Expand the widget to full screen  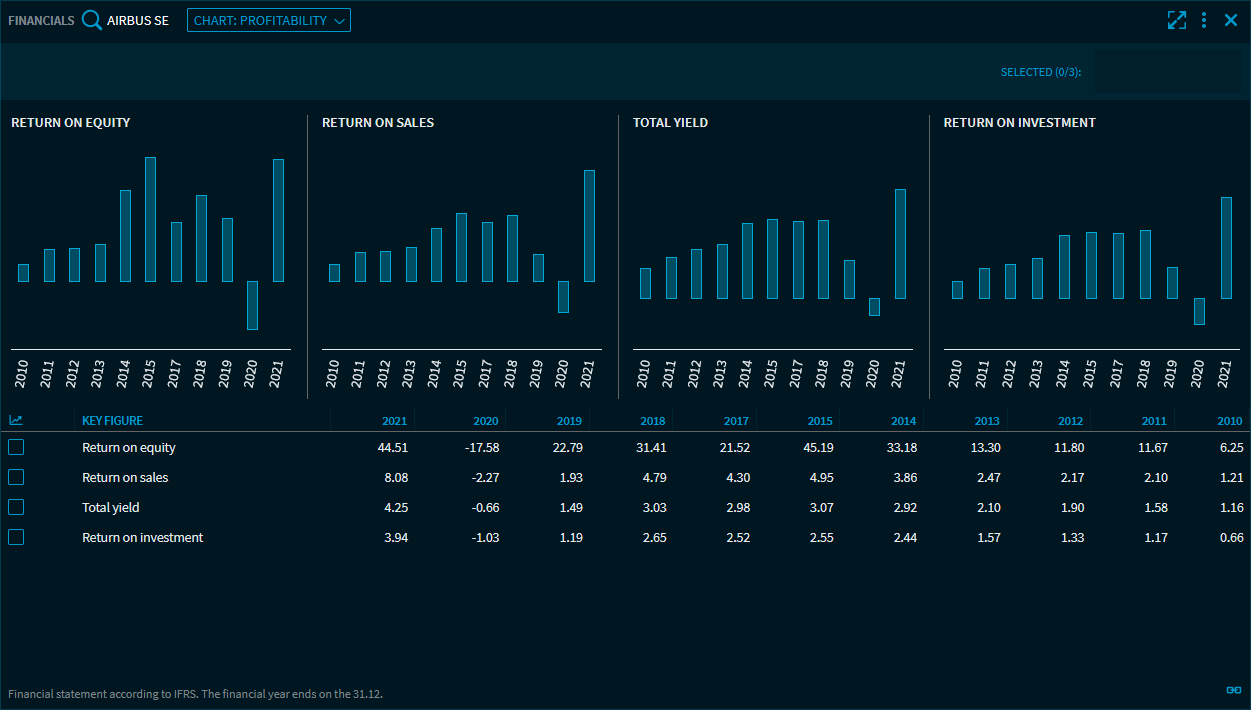tap(1176, 20)
